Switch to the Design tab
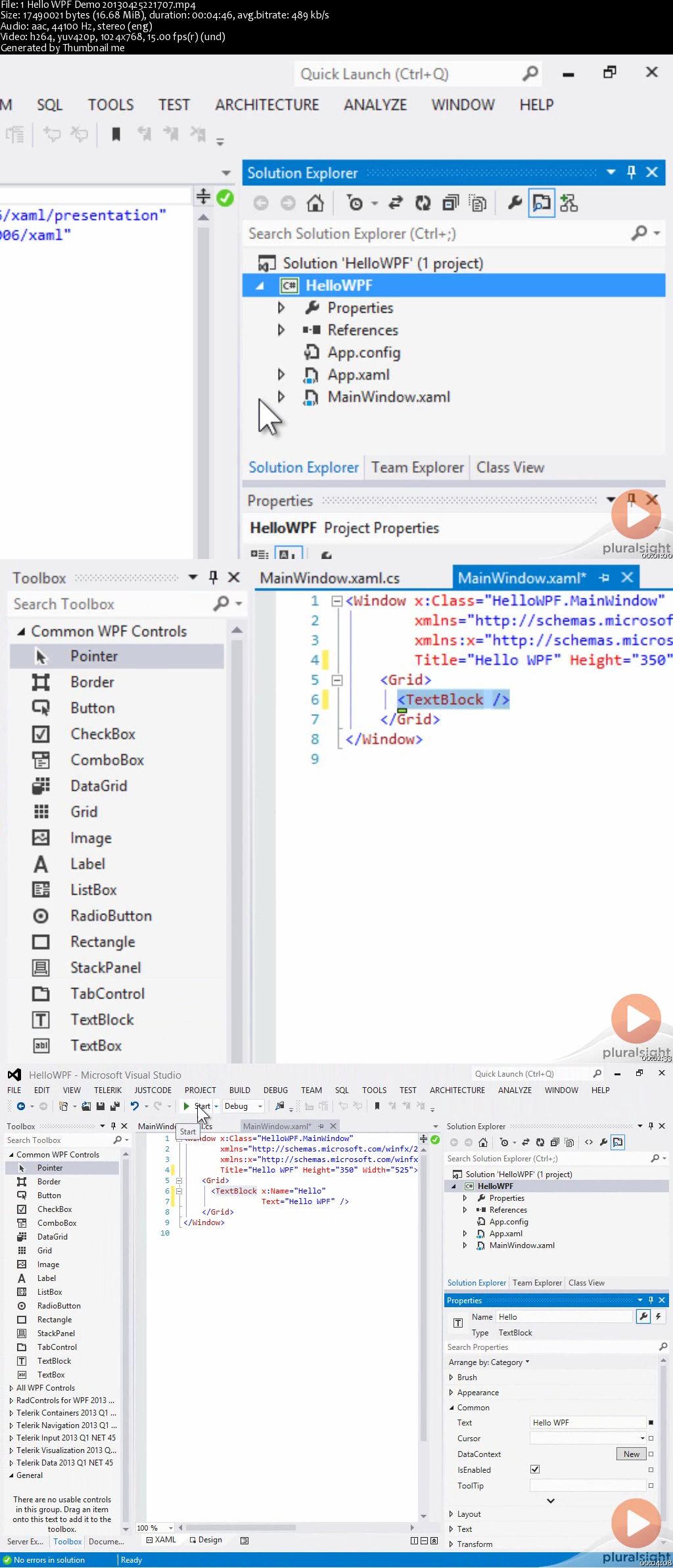673x1568 pixels. pyautogui.click(x=206, y=1540)
